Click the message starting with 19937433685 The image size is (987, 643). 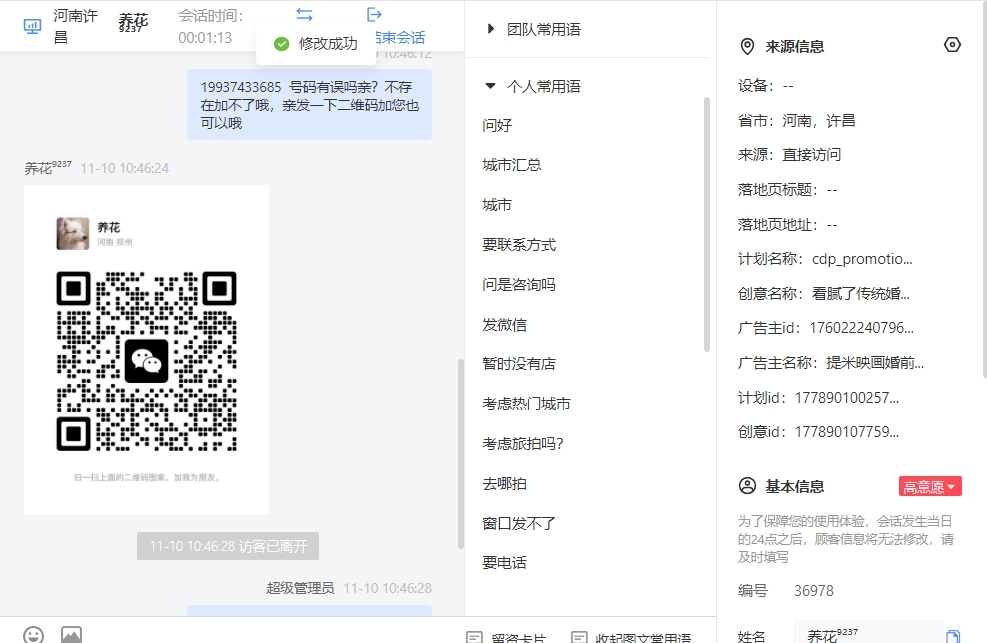pyautogui.click(x=310, y=104)
